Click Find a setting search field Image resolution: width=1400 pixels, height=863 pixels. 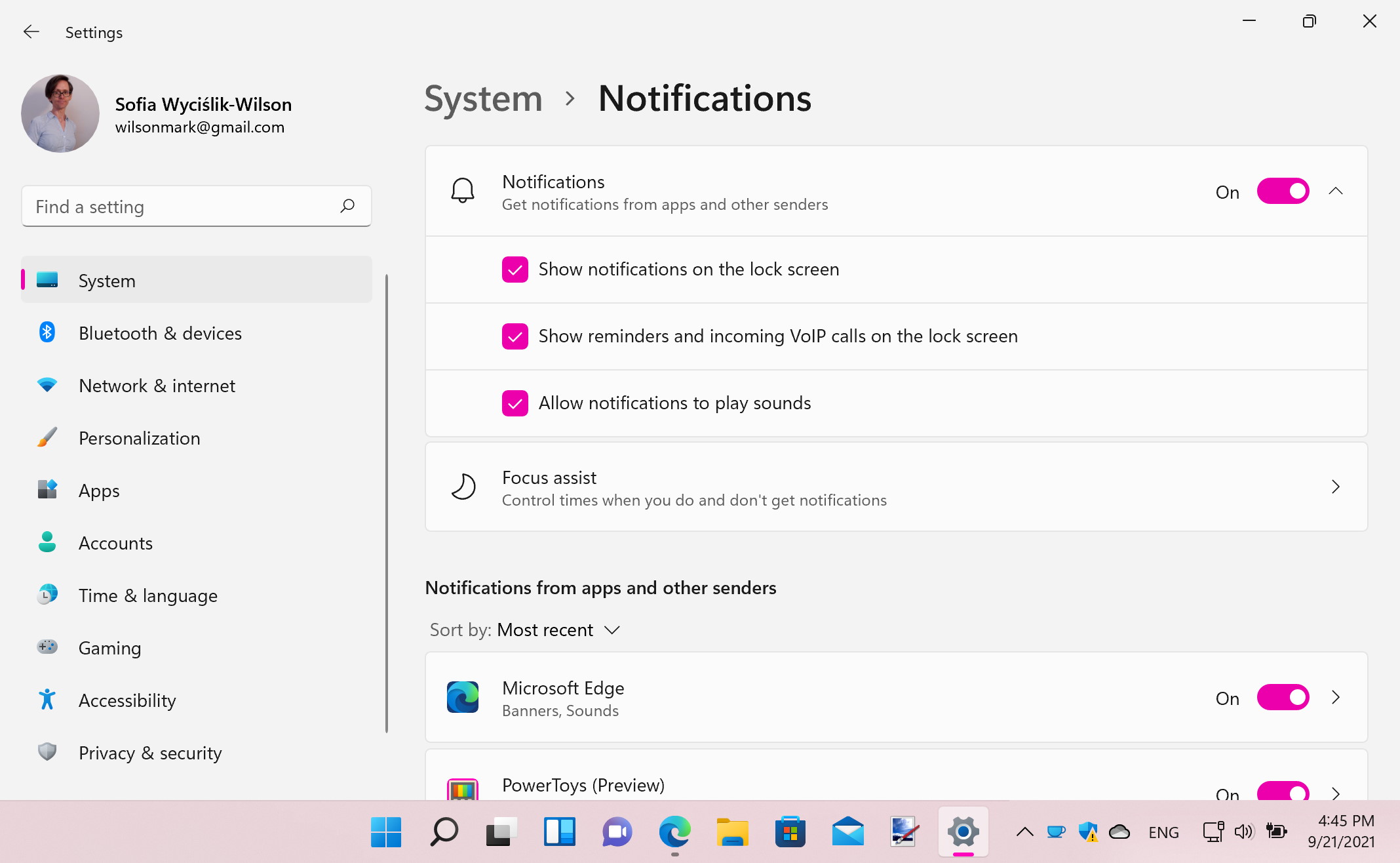point(196,207)
